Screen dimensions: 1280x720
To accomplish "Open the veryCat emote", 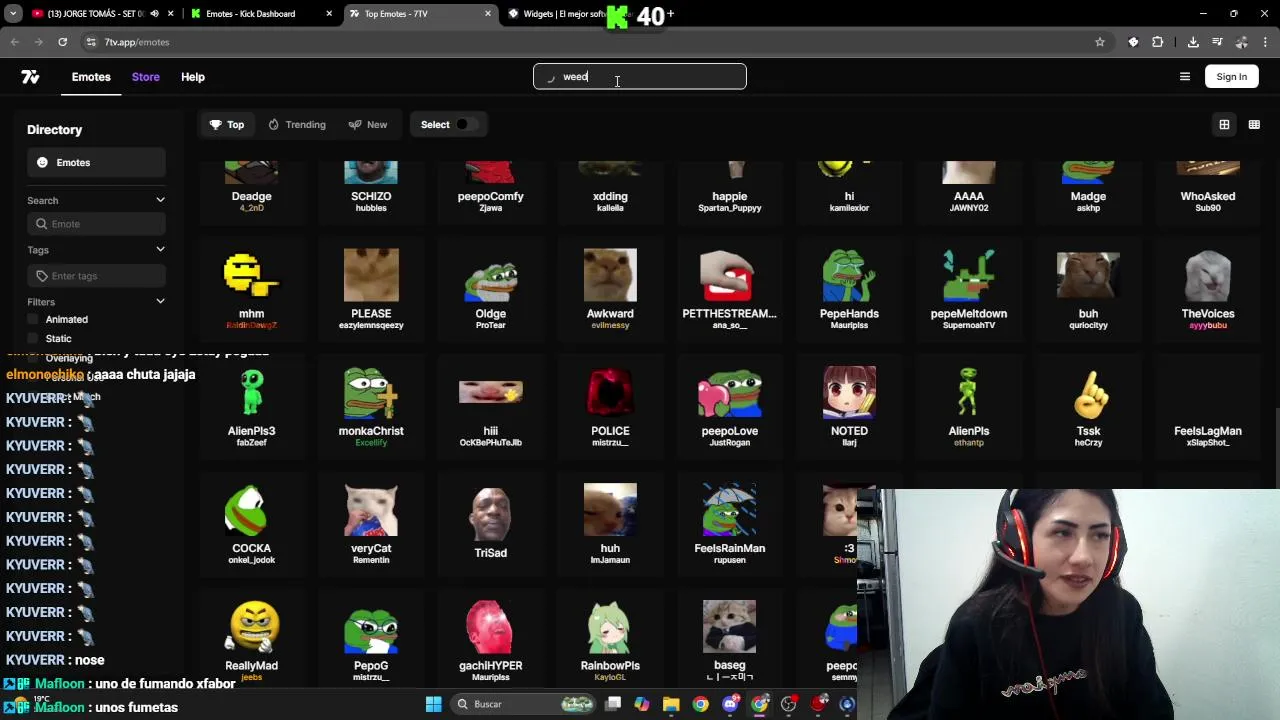I will click(x=371, y=525).
